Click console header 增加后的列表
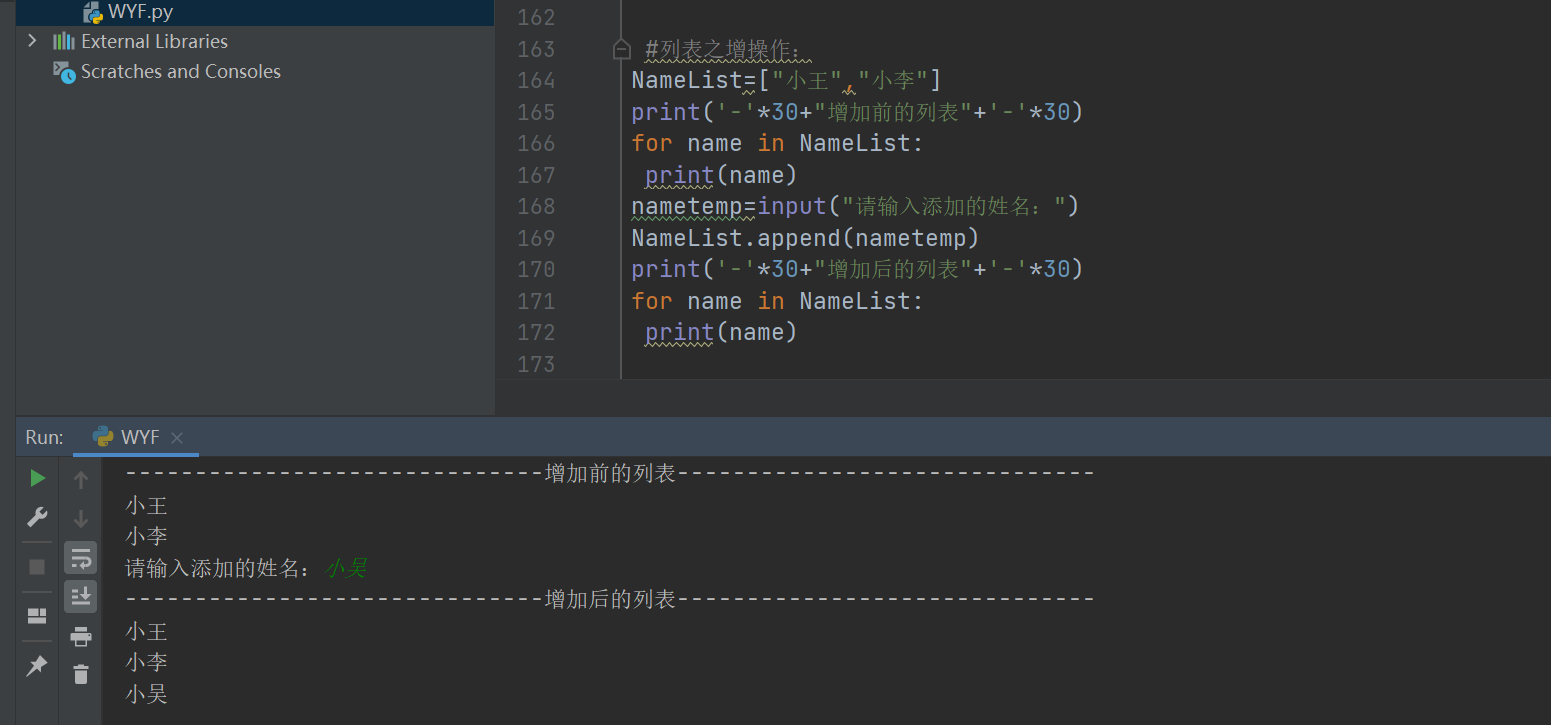The image size is (1551, 725). [x=610, y=599]
